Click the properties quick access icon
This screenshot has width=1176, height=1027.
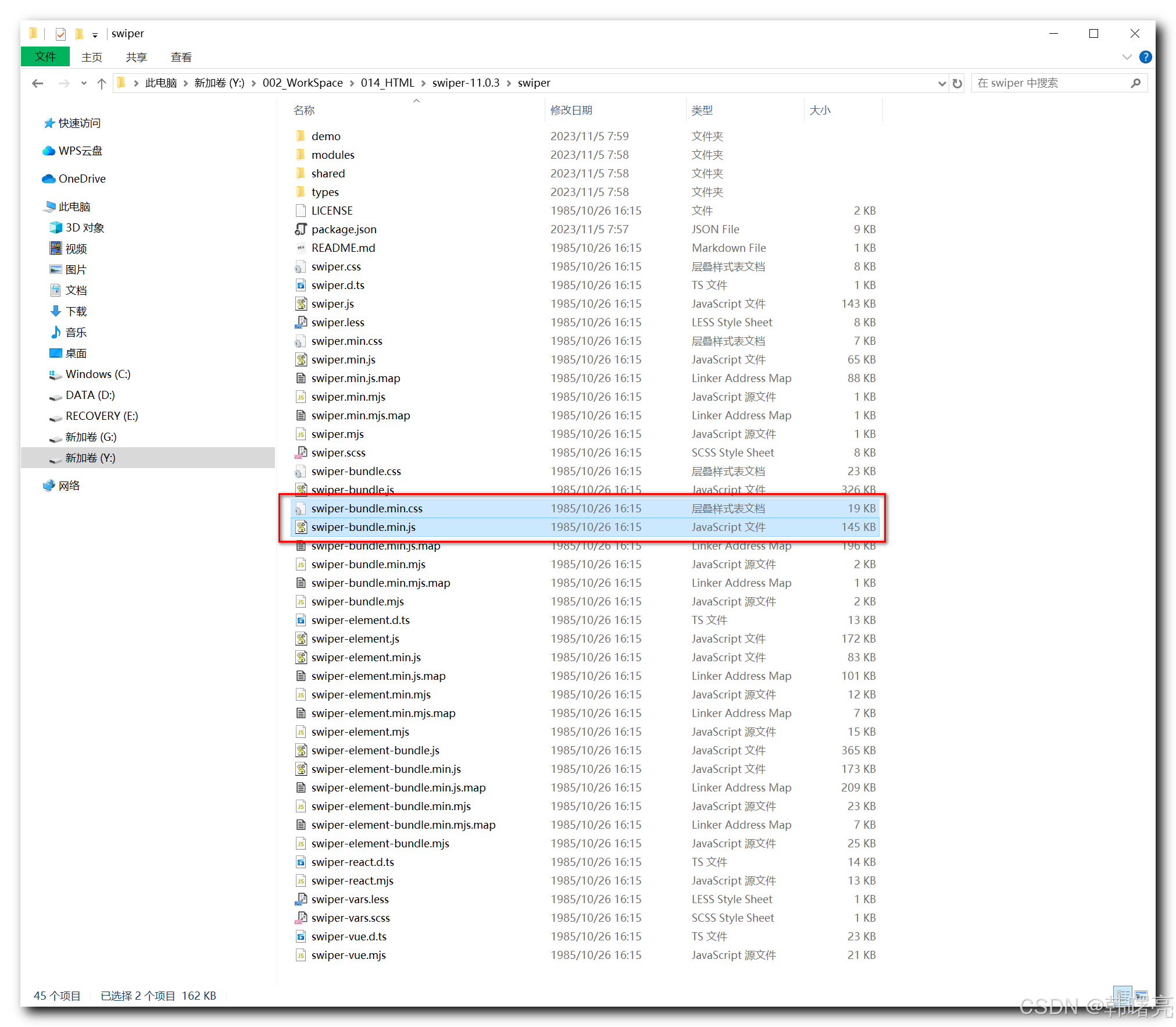(x=60, y=34)
